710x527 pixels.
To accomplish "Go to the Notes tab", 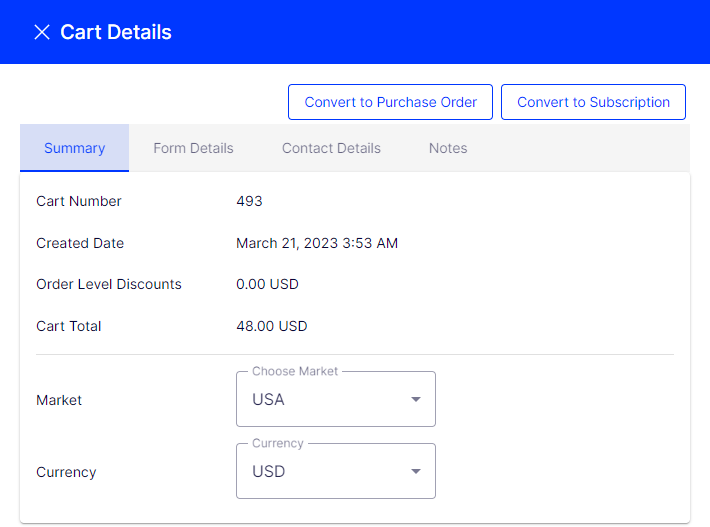I will pos(448,148).
